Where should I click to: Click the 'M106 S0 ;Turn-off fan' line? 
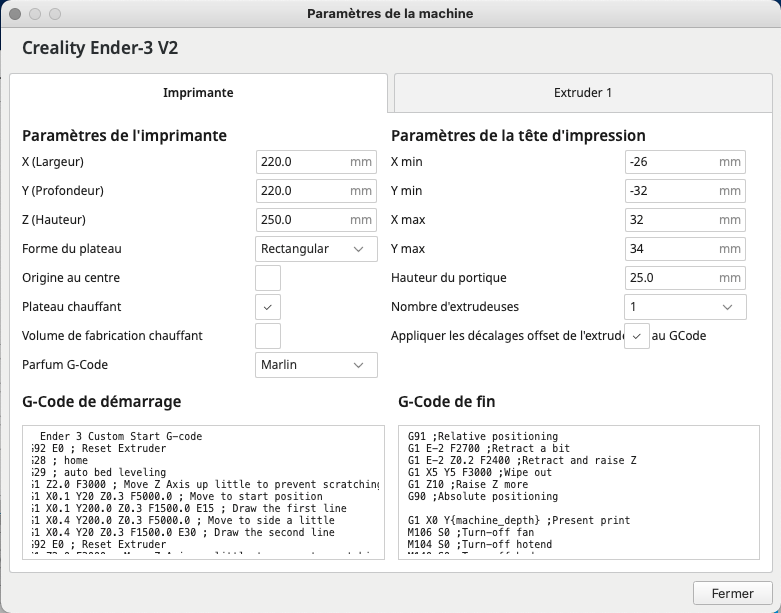471,532
